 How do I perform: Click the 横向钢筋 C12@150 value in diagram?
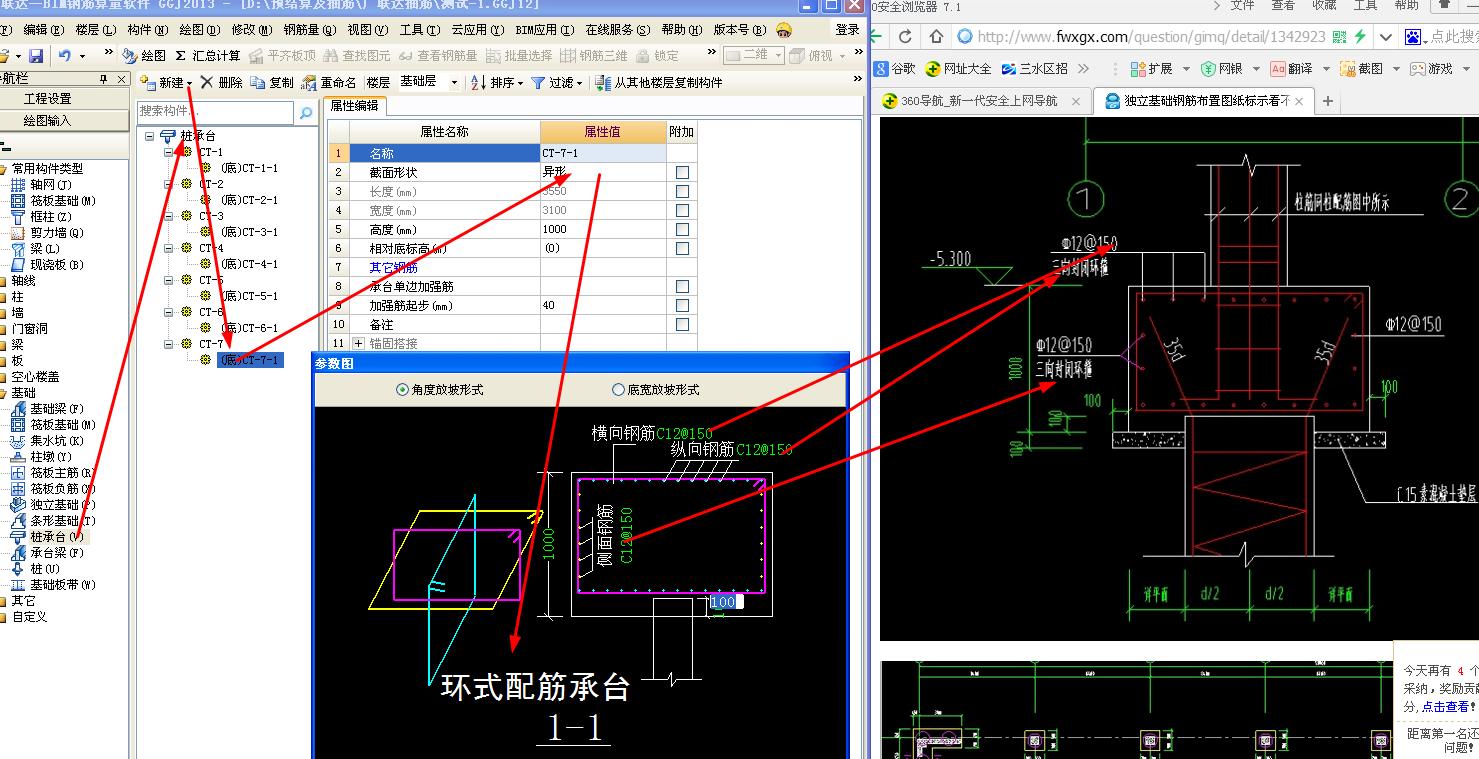[x=684, y=433]
